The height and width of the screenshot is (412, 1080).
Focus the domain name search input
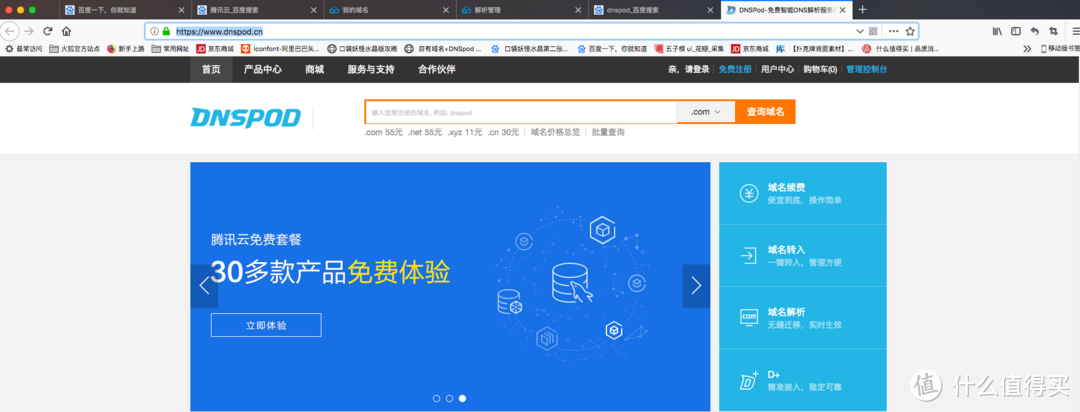point(521,112)
